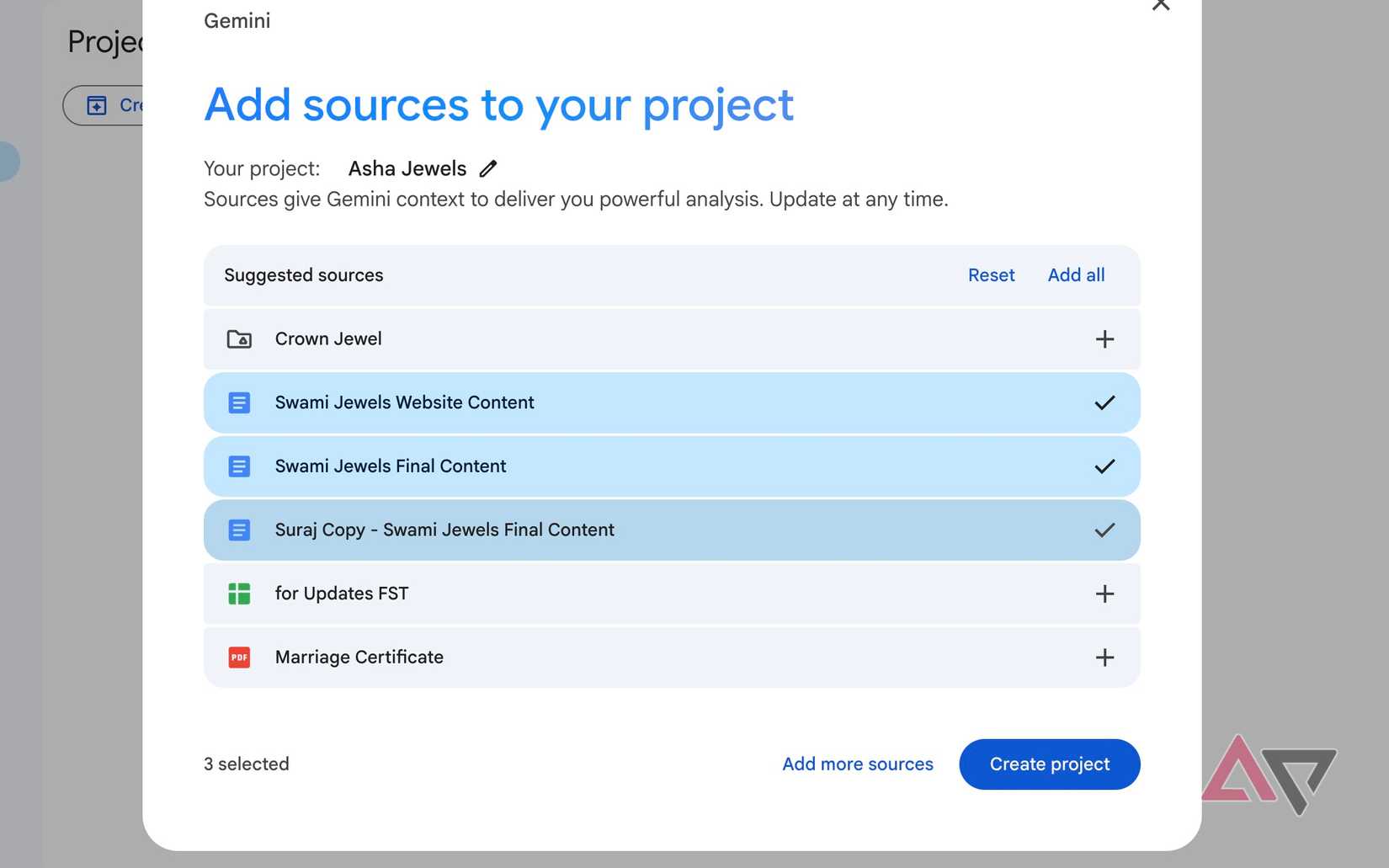Click the Sheets icon beside for Updates FST
This screenshot has width=1389, height=868.
pos(239,594)
